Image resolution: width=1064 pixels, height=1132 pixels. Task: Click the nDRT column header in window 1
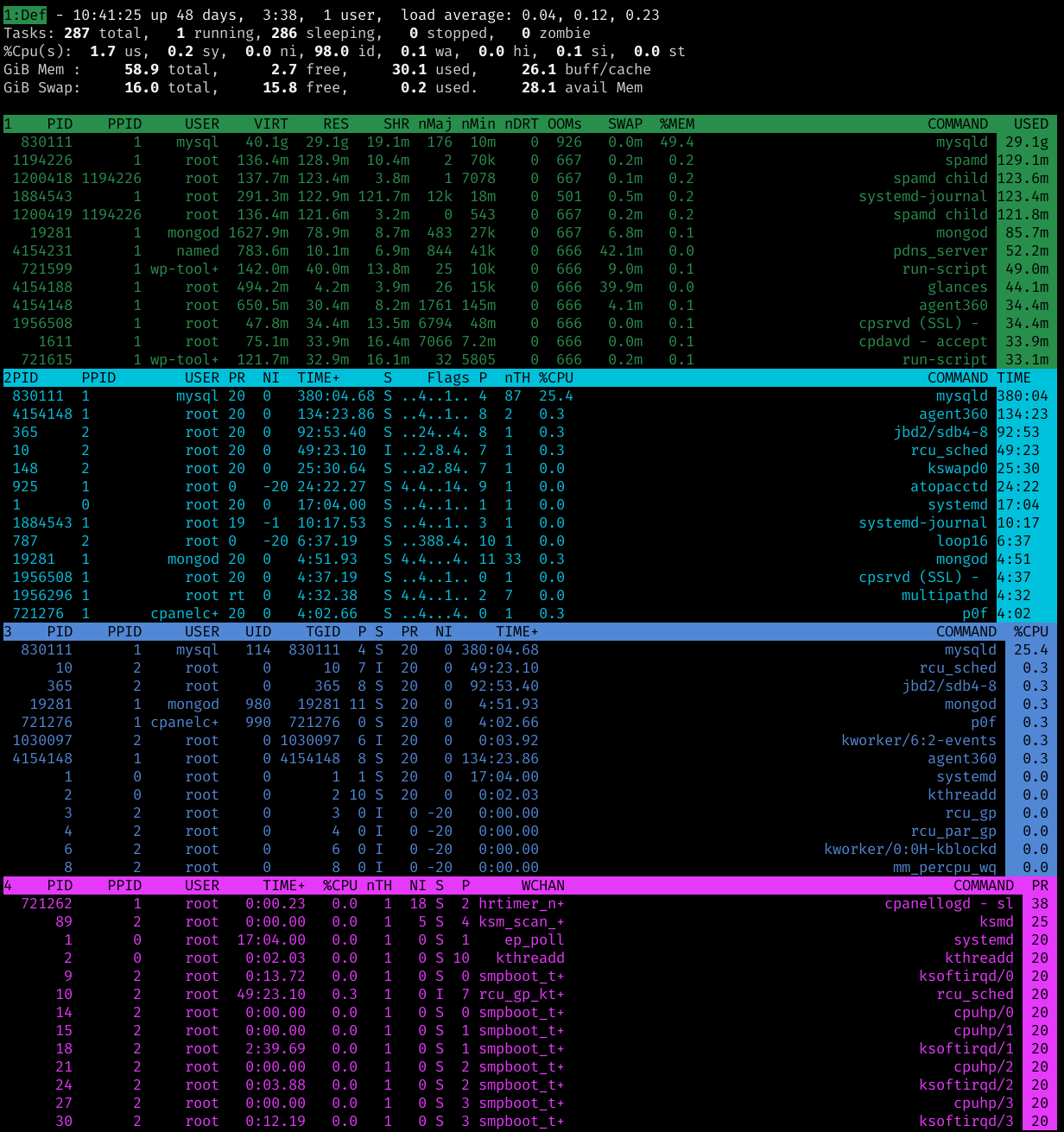click(522, 123)
